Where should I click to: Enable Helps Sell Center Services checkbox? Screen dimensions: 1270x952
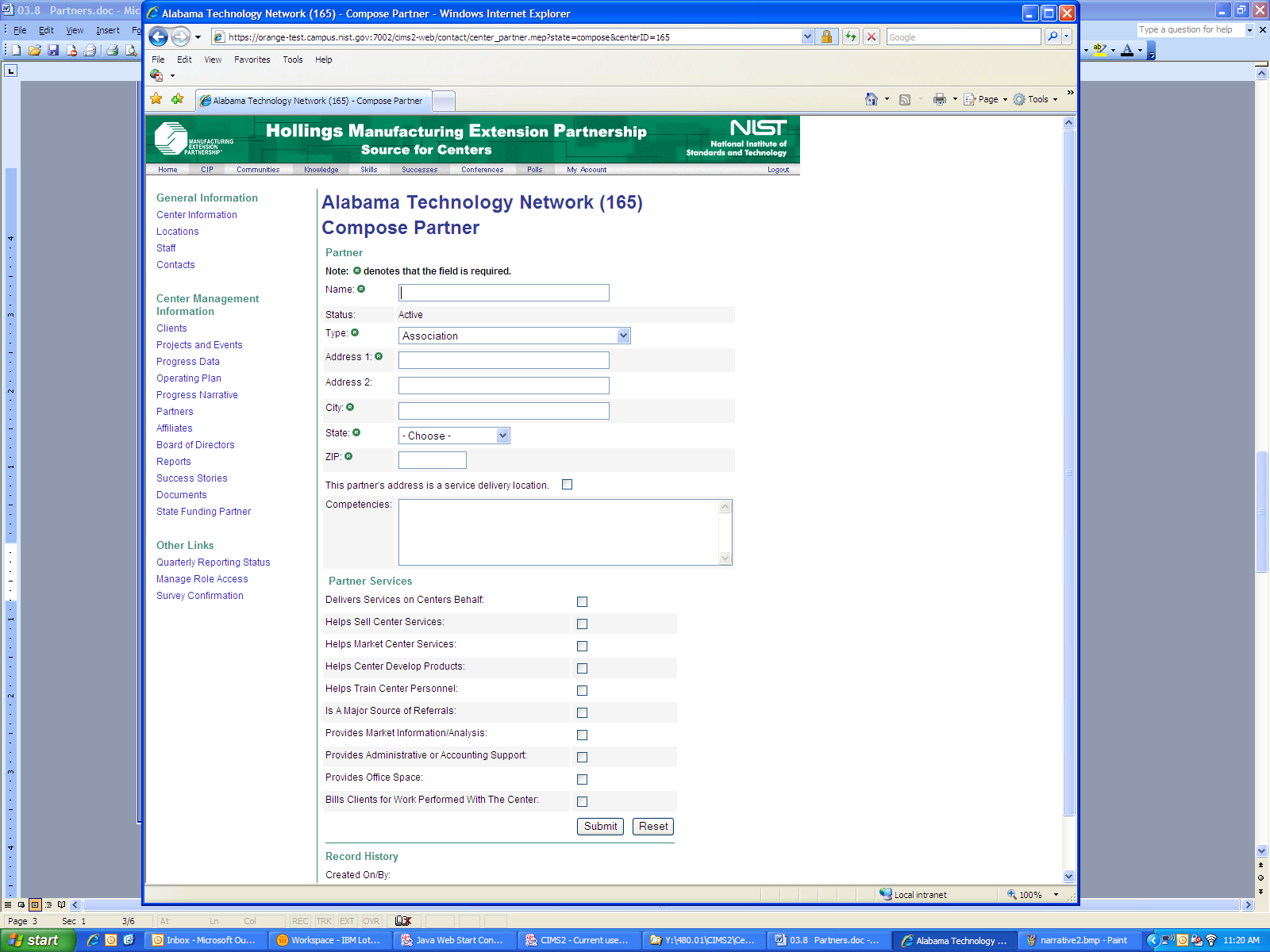coord(582,624)
